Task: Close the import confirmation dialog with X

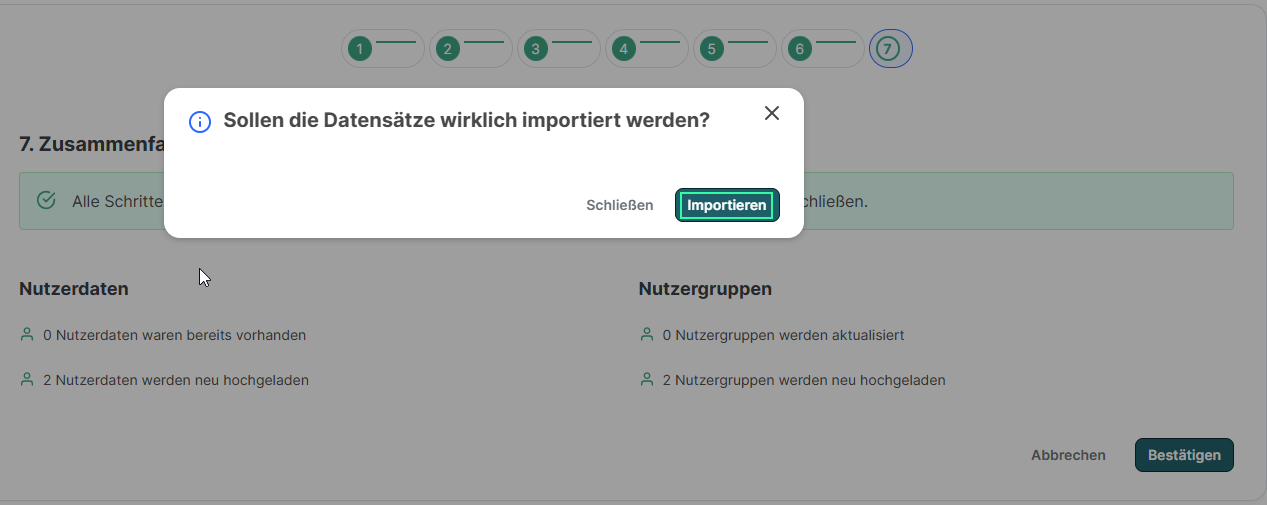Action: pyautogui.click(x=771, y=113)
